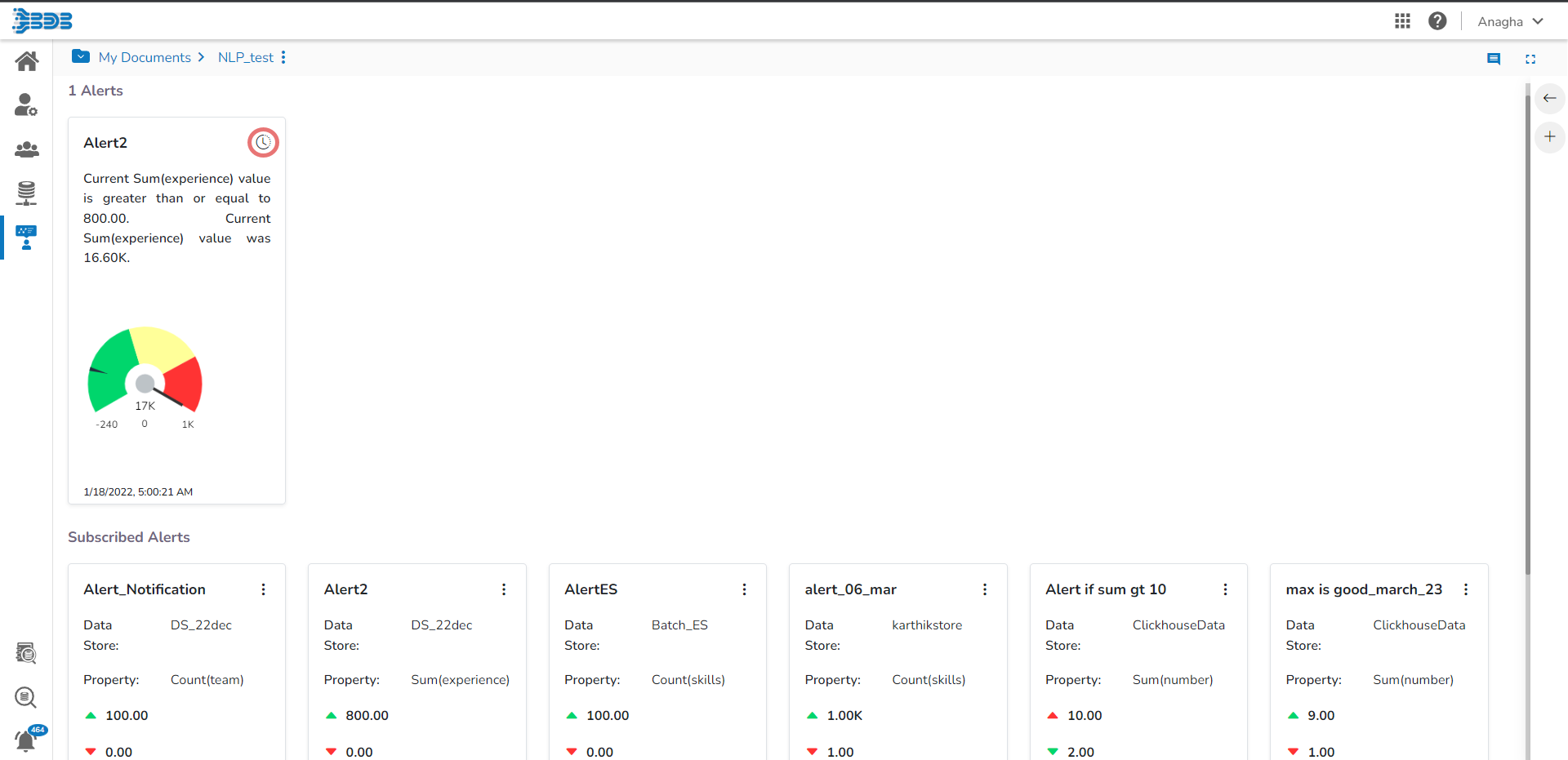Expand the Anagha user dropdown
Screen dimensions: 1568x760
coord(1510,21)
